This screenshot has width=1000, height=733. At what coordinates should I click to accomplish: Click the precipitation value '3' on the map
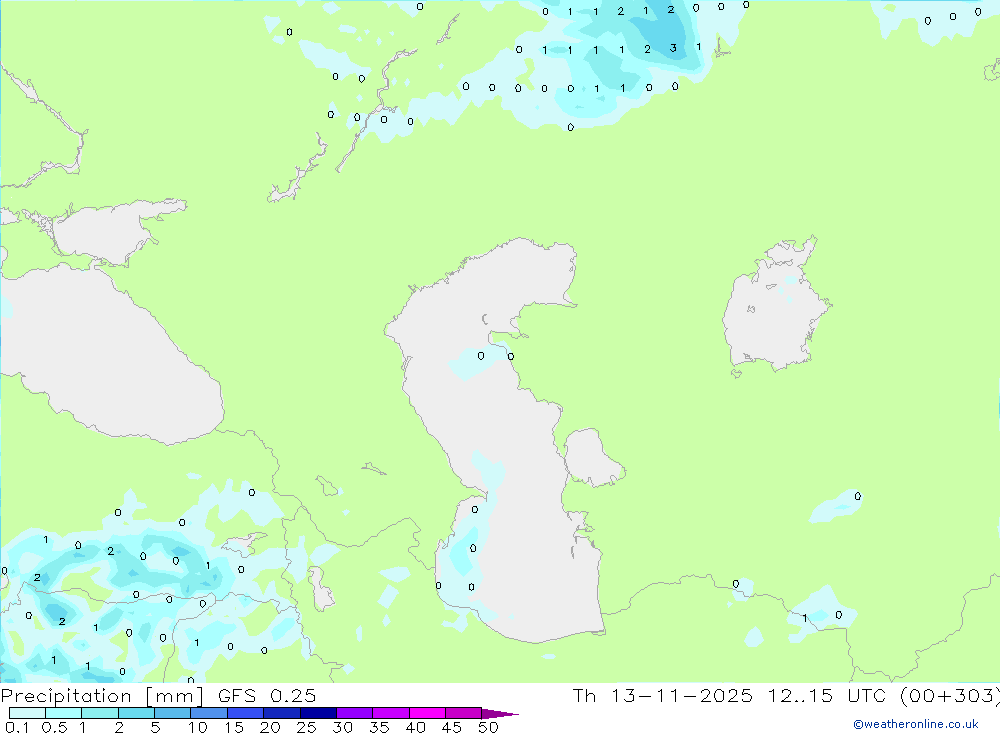tap(673, 48)
